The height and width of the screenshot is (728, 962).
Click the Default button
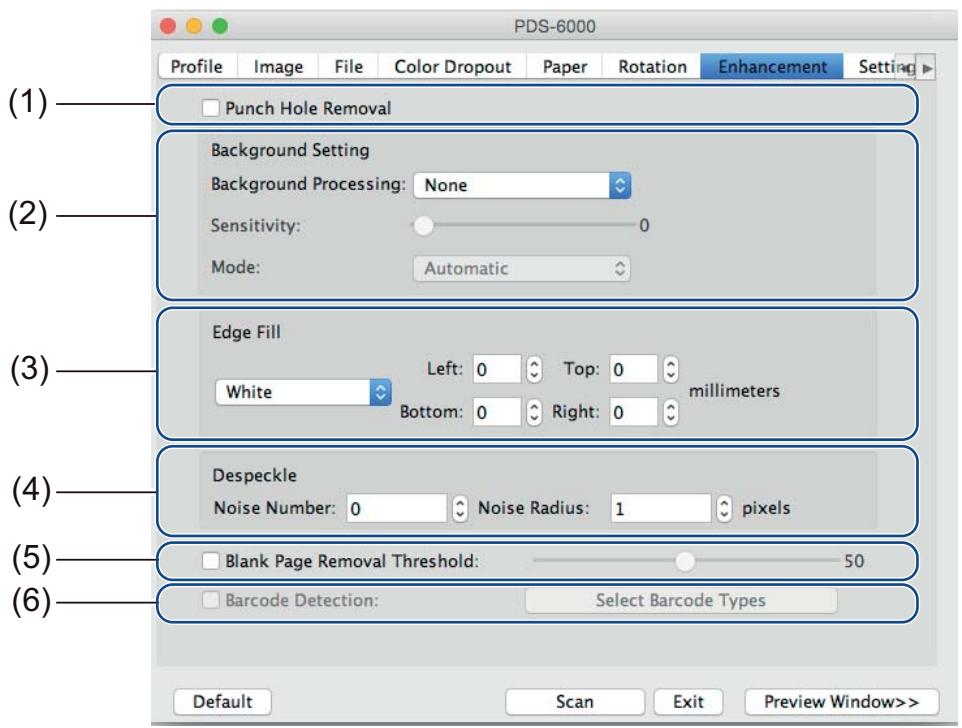[x=222, y=702]
